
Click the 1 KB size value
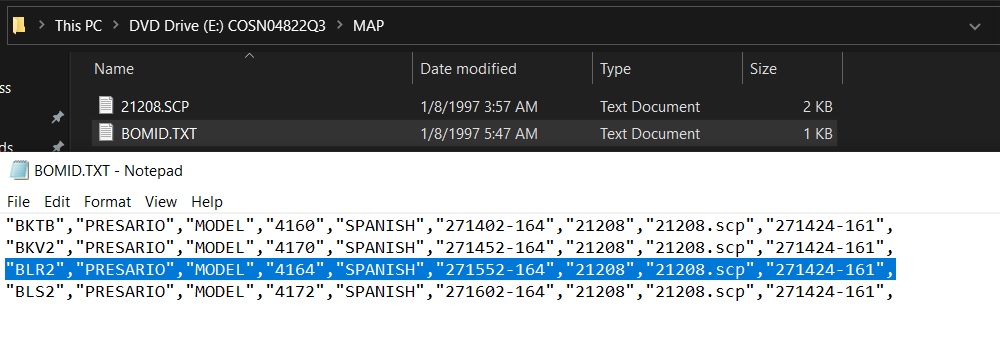click(817, 133)
